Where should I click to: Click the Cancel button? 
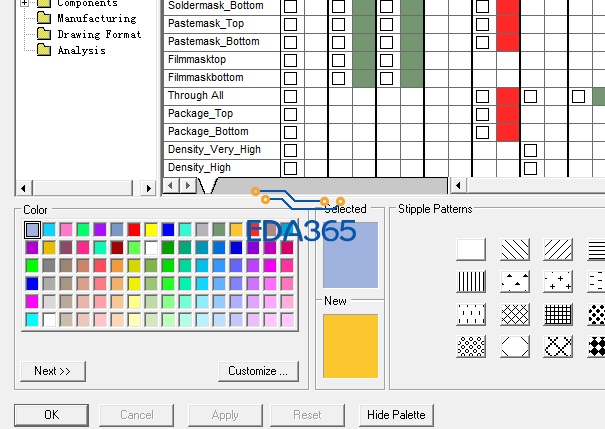(137, 415)
